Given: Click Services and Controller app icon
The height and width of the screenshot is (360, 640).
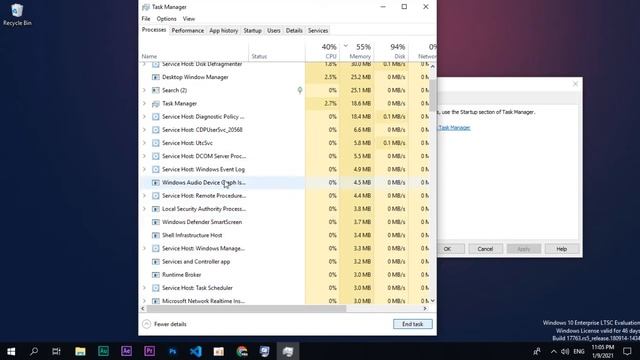Looking at the screenshot, I should [x=156, y=262].
